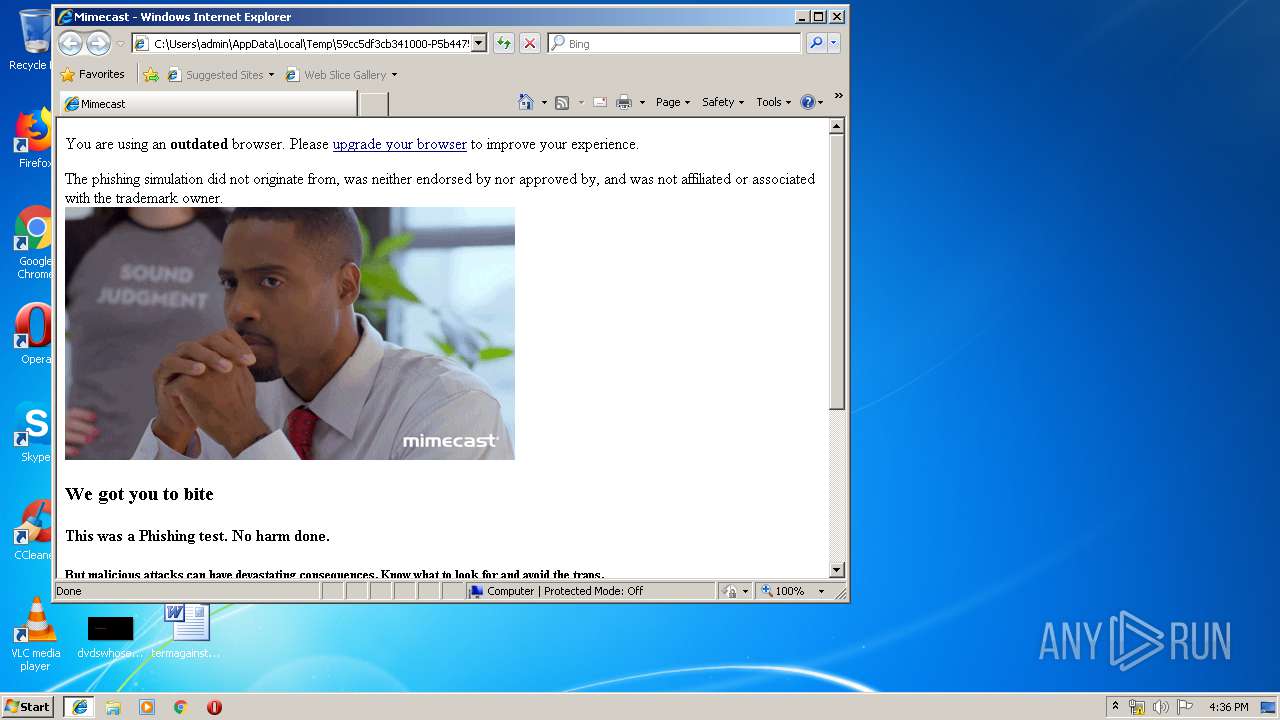Screen dimensions: 1280x720
Task: Stop loading with the red X icon
Action: pyautogui.click(x=530, y=43)
